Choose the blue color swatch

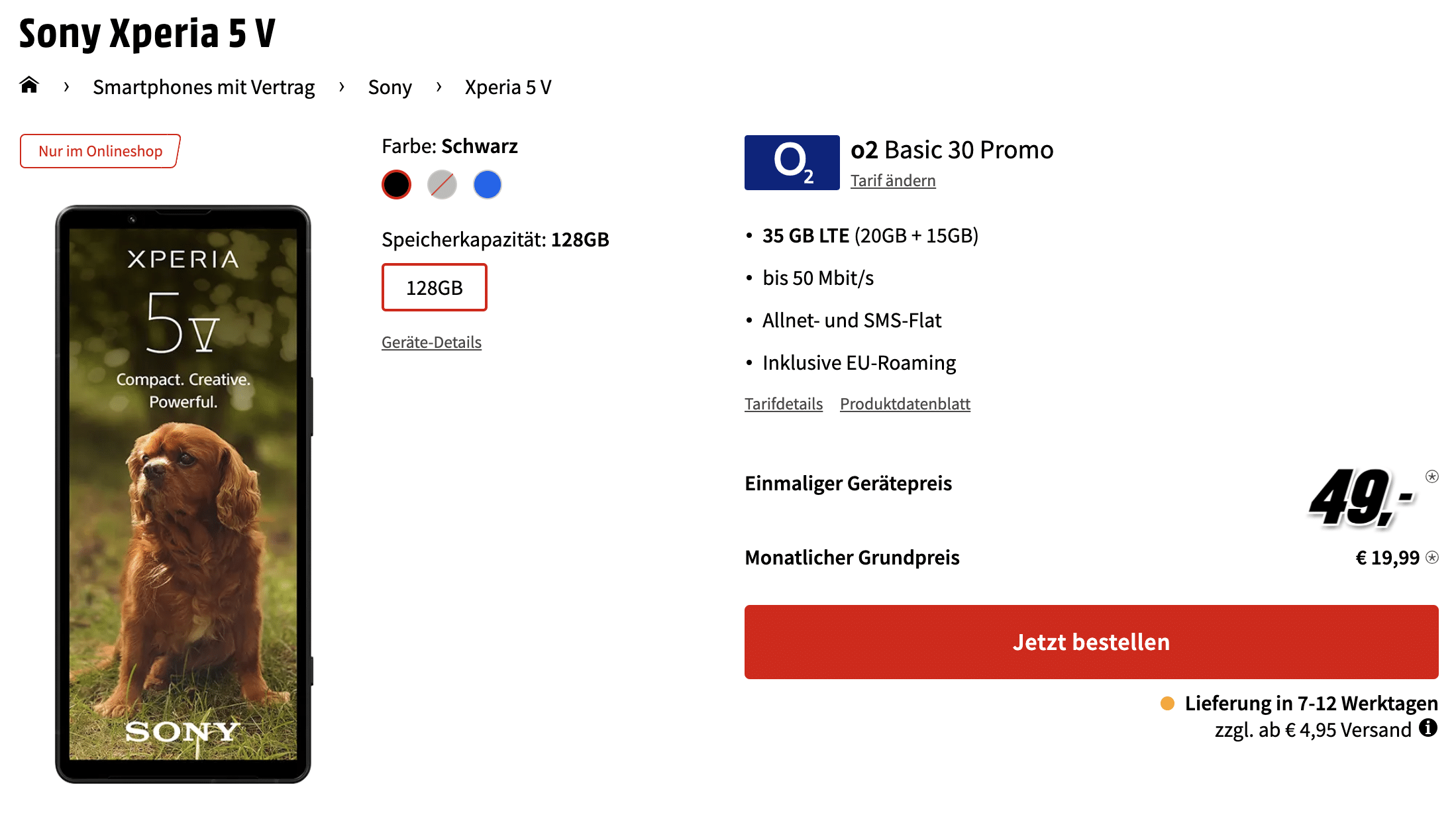click(x=488, y=184)
